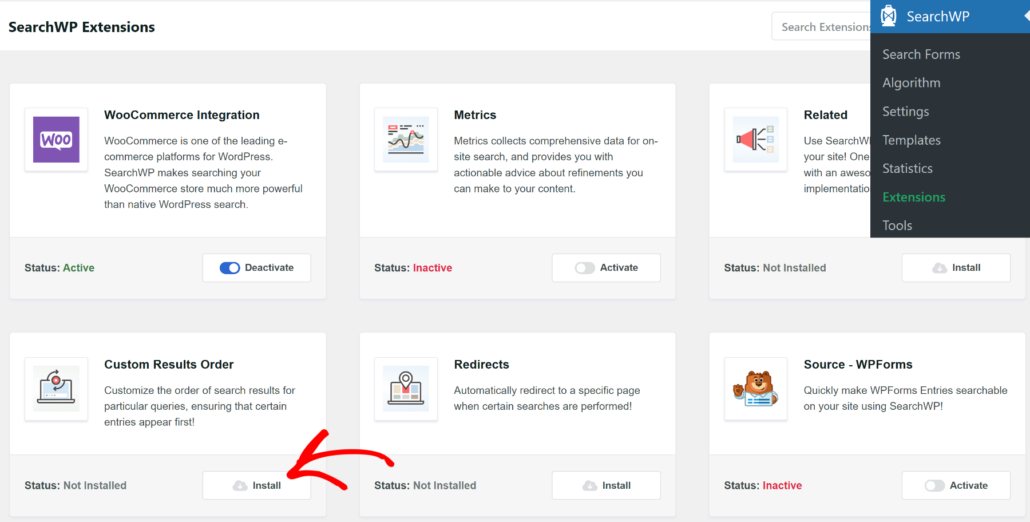Click the Redirects card title

[x=481, y=364]
